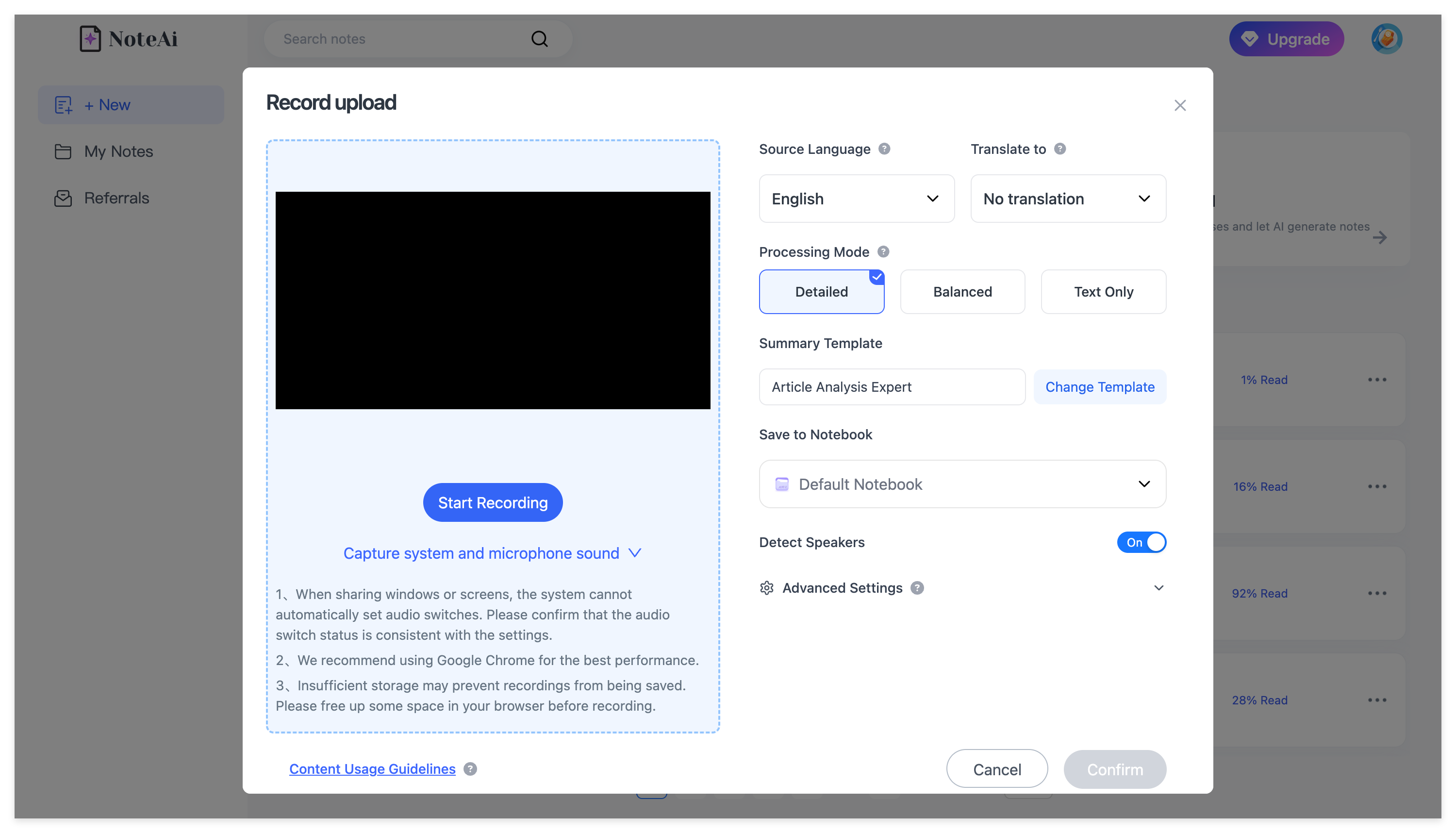Open more options for 92% Read note
The height and width of the screenshot is (833, 1456).
pyautogui.click(x=1376, y=593)
